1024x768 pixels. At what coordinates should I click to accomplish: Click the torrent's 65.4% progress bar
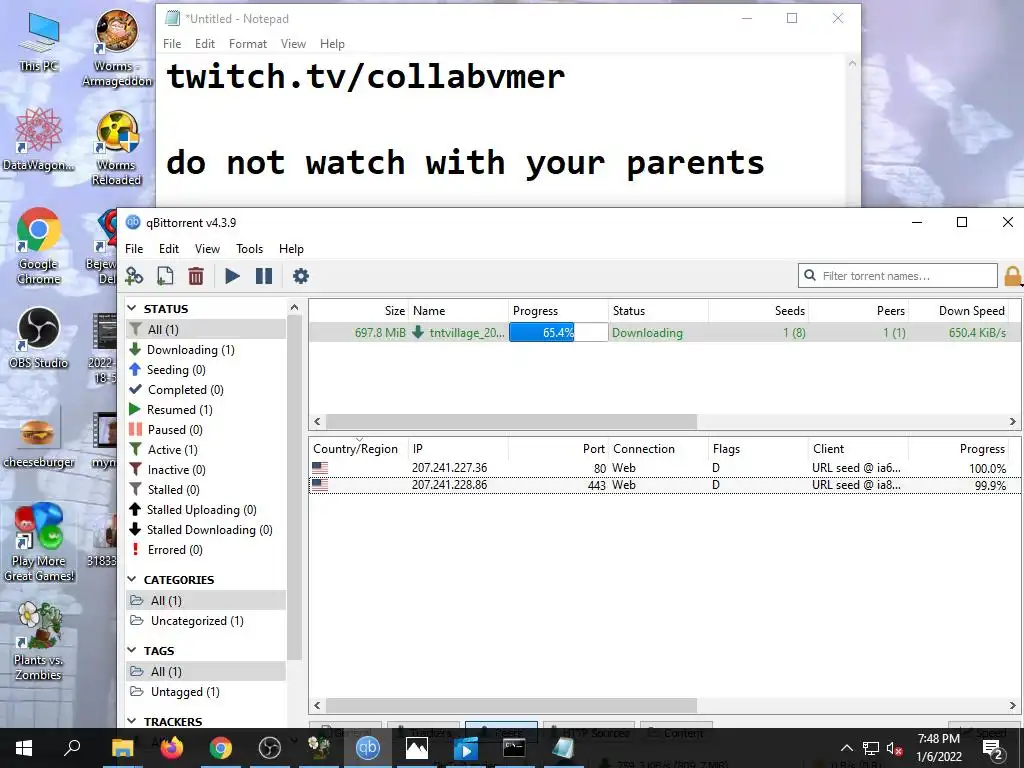tap(558, 332)
